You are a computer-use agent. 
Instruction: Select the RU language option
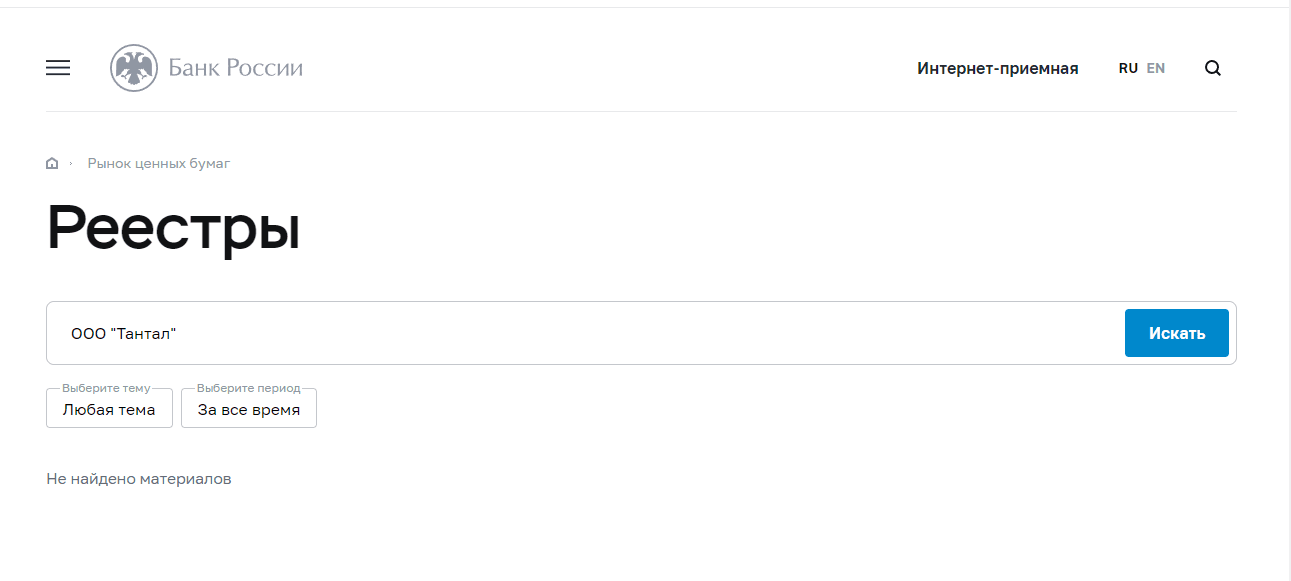coord(1128,68)
